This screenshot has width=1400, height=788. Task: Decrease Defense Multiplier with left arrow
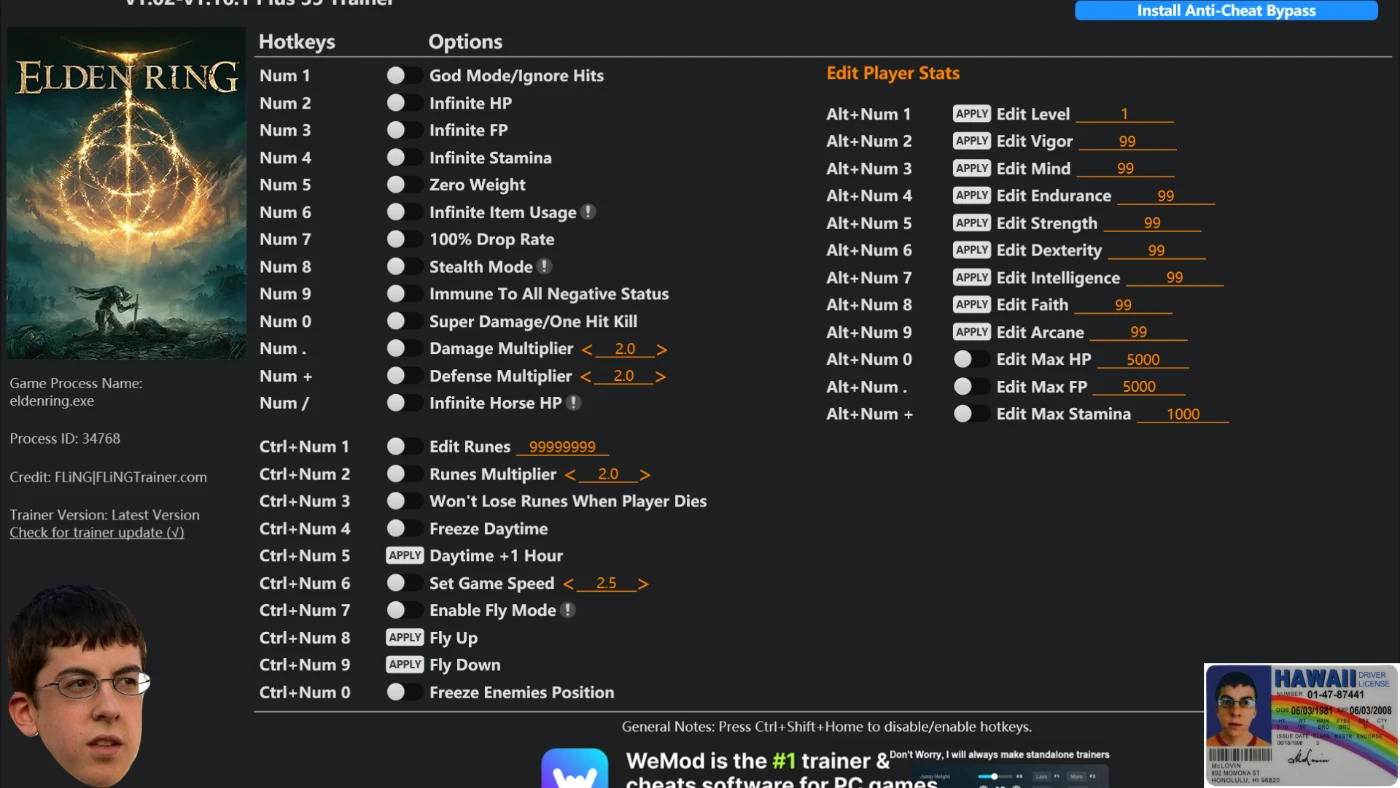(x=586, y=377)
